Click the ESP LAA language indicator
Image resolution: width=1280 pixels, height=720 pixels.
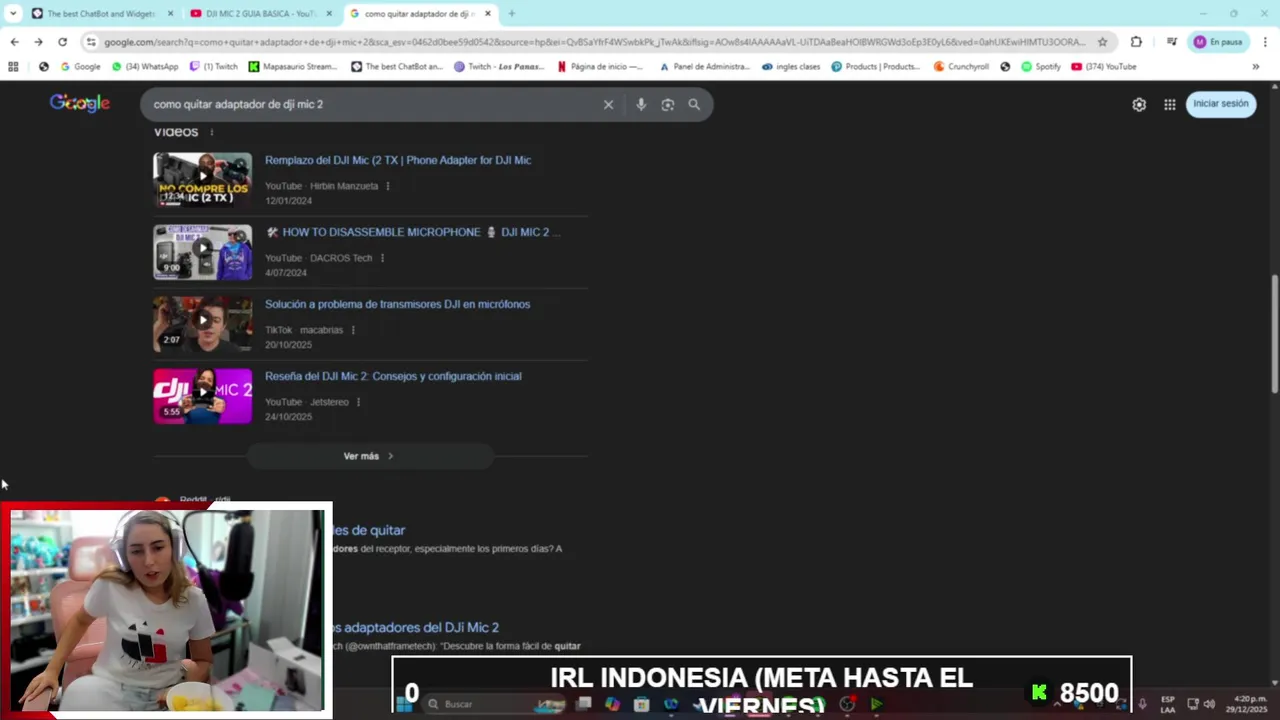[x=1168, y=704]
